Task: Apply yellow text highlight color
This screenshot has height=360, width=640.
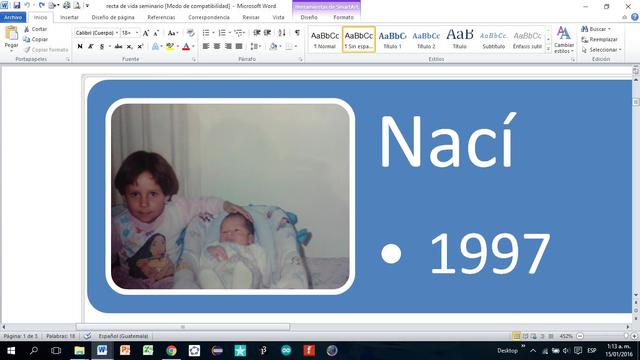Action: coord(170,47)
